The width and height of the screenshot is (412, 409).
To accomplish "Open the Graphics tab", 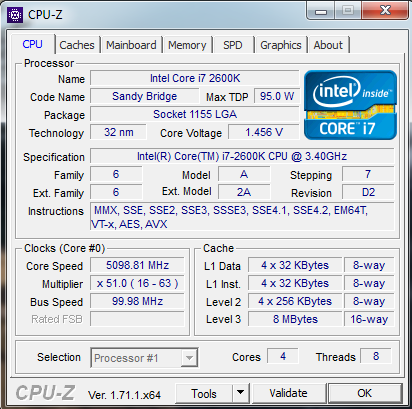I will (281, 45).
